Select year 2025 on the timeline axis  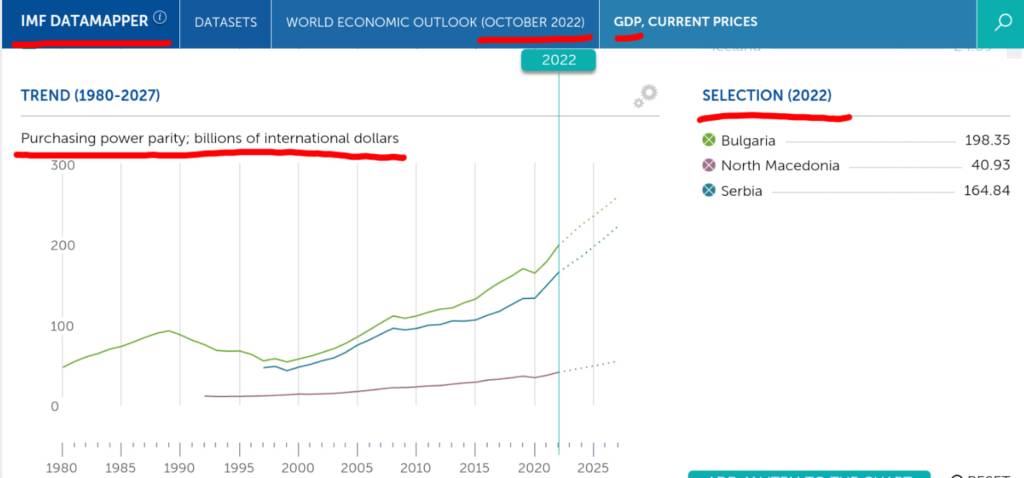tap(593, 467)
